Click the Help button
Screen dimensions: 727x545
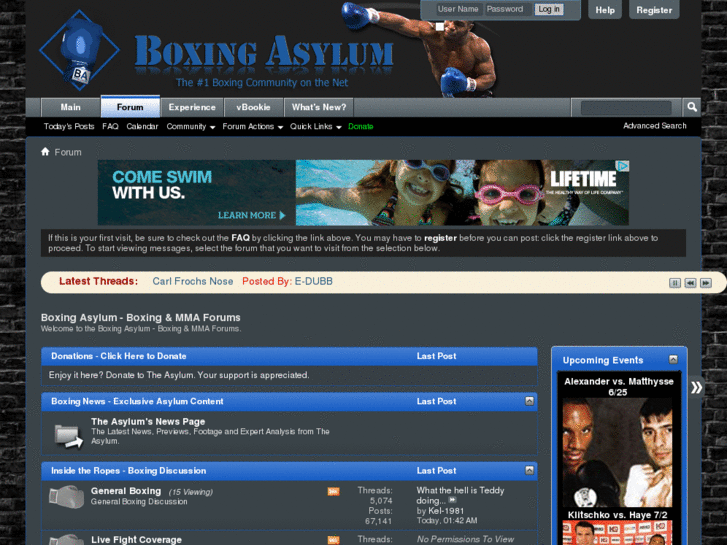tap(605, 10)
